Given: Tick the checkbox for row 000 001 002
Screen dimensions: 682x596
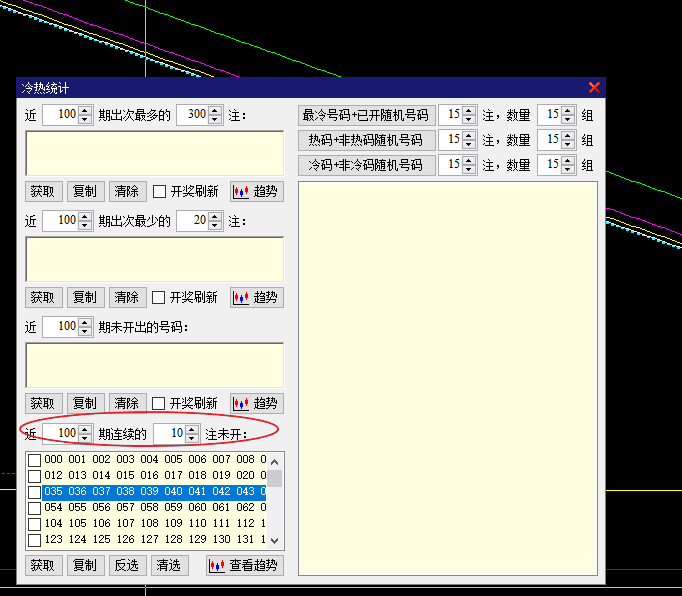Looking at the screenshot, I should click(35, 460).
